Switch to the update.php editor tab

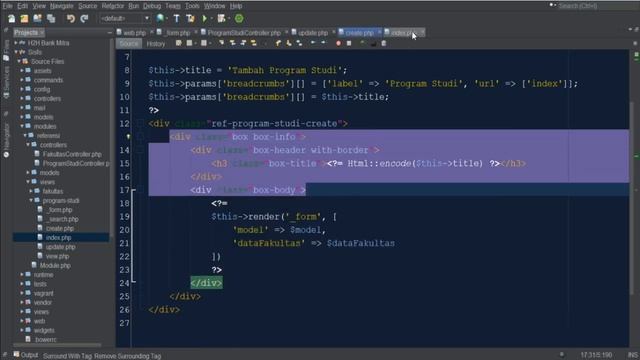pyautogui.click(x=313, y=33)
